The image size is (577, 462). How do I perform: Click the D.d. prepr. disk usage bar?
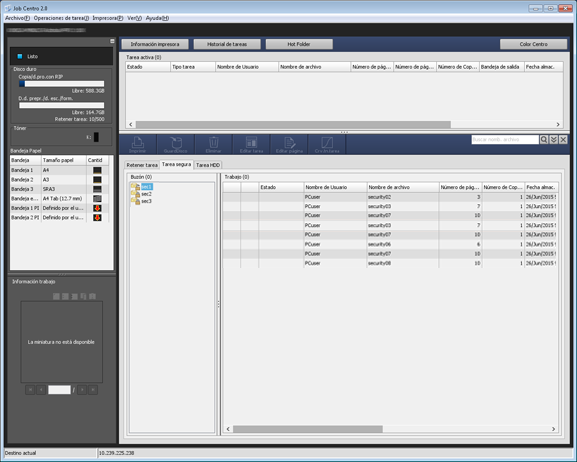(61, 105)
